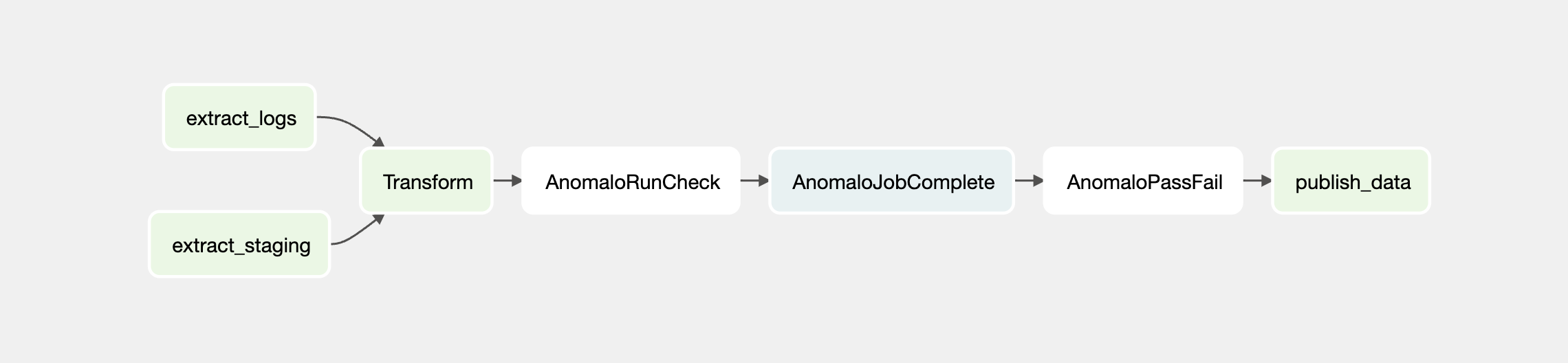This screenshot has height=363, width=1568.
Task: Select the extract_staging task node
Action: pos(239,244)
